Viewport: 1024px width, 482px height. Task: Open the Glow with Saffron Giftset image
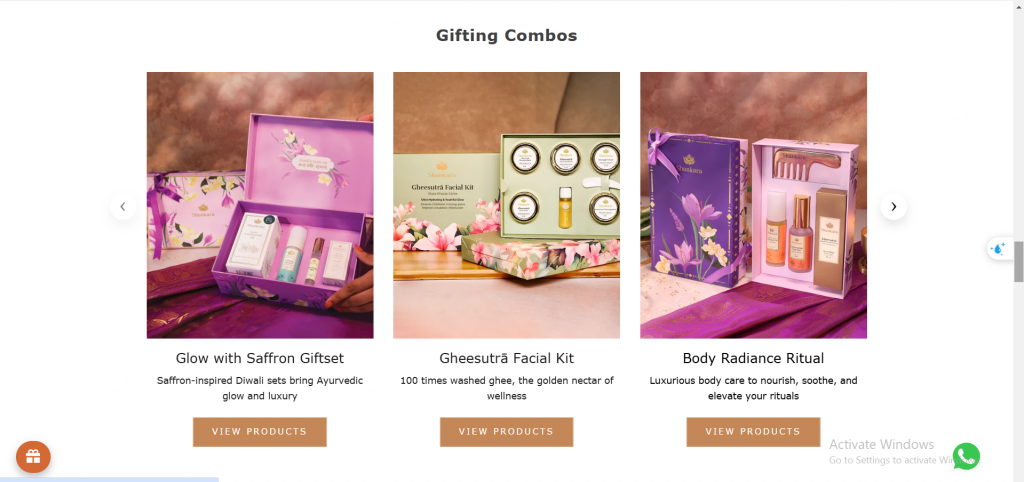pos(260,205)
